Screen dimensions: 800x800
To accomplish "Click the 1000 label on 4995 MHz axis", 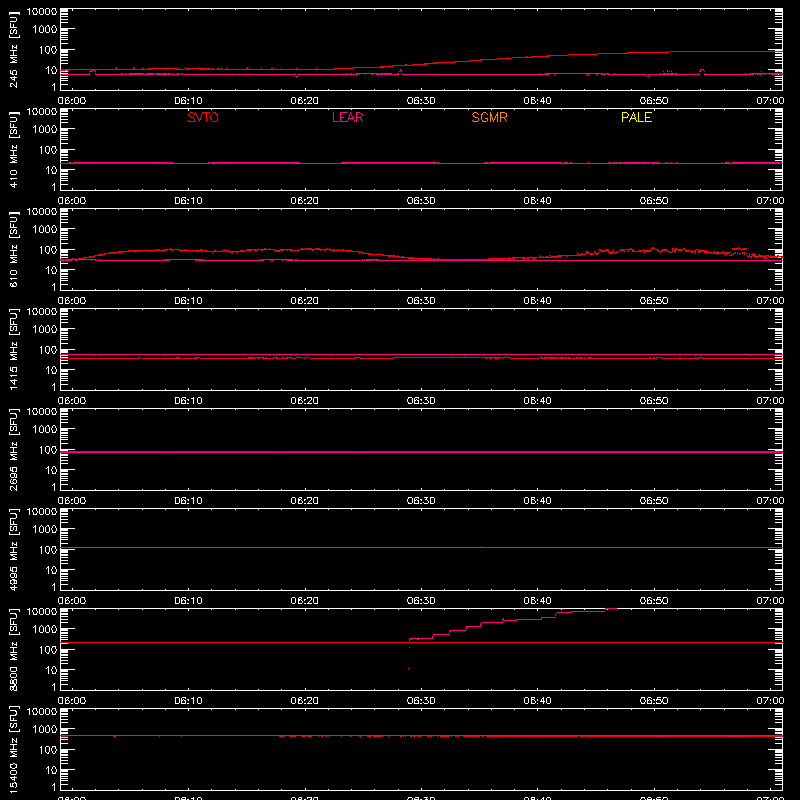I will (x=45, y=529).
